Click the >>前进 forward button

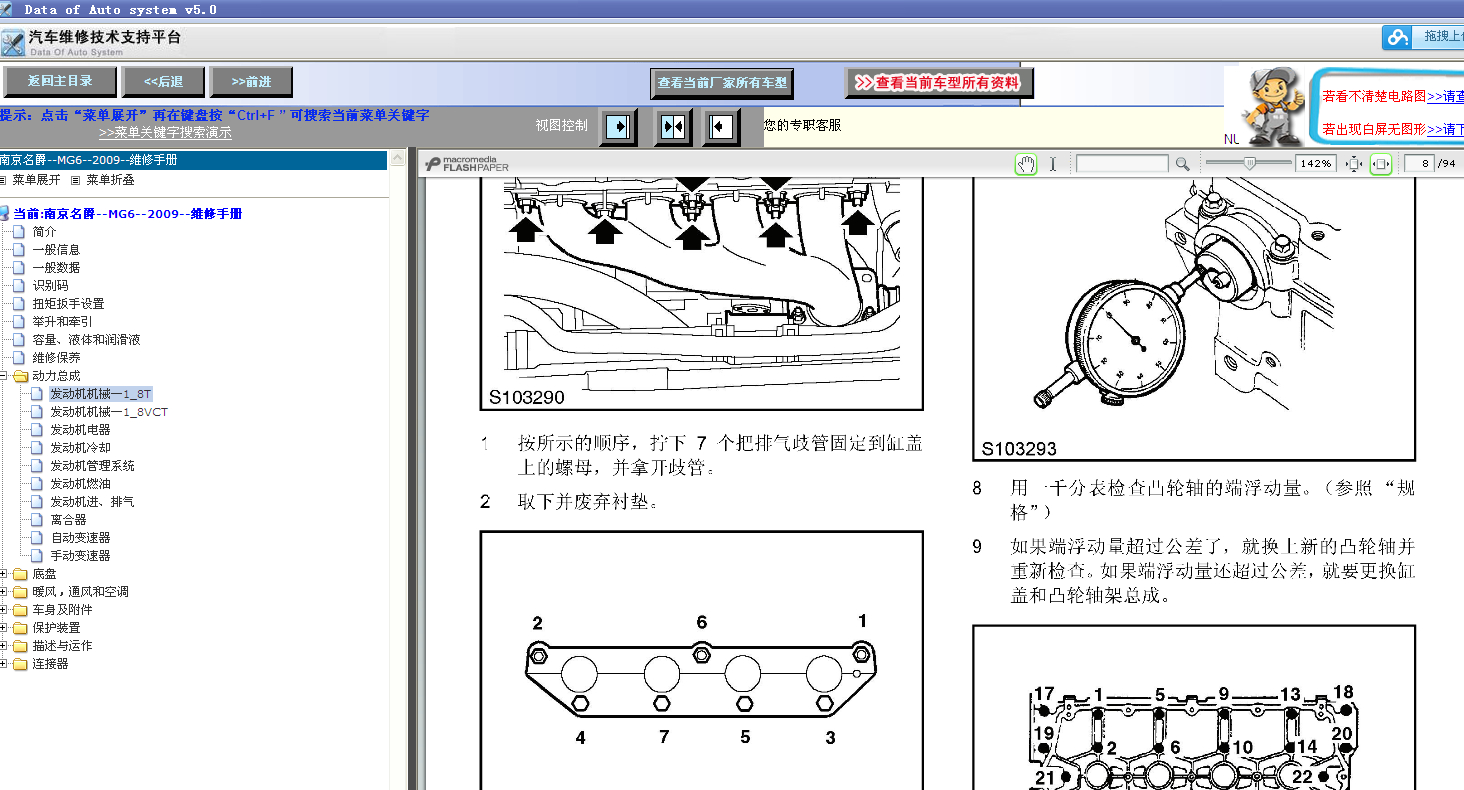251,82
